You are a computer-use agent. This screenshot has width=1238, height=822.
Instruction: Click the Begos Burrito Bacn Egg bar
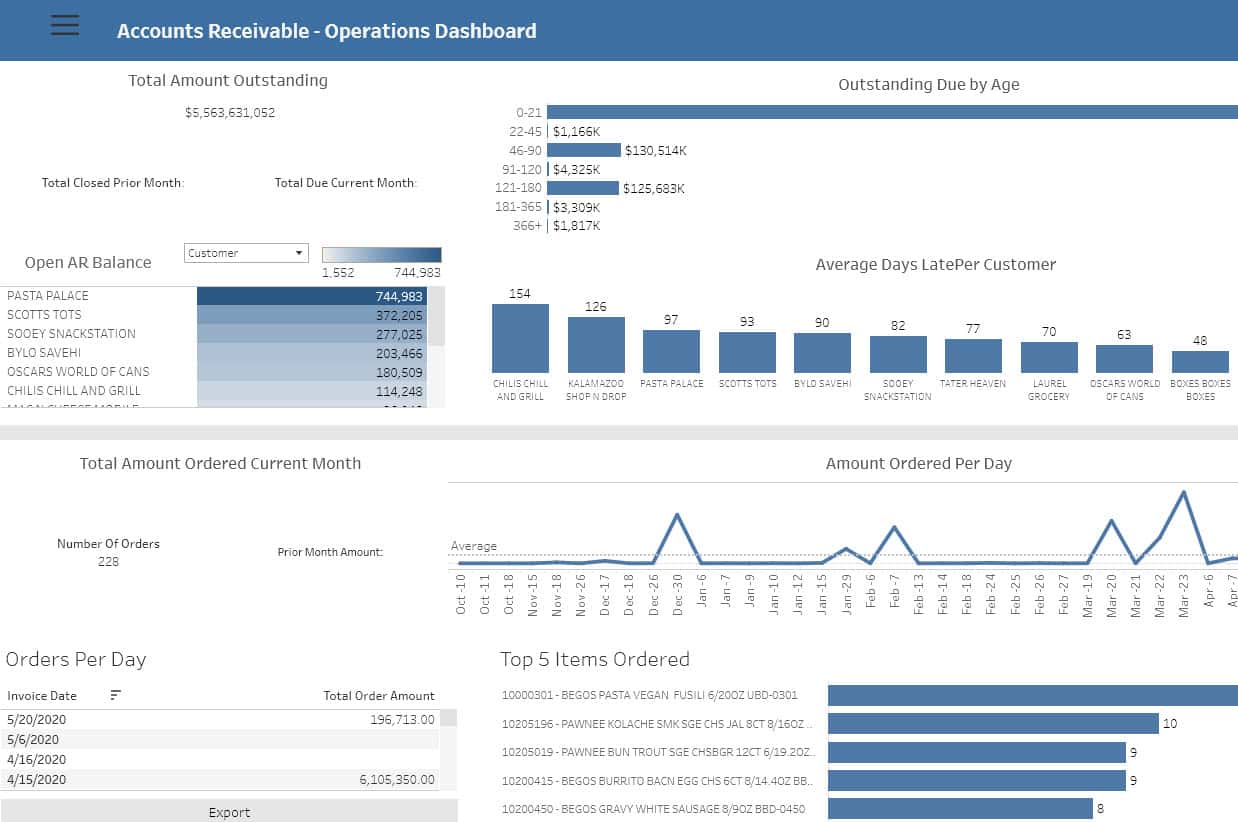[976, 780]
